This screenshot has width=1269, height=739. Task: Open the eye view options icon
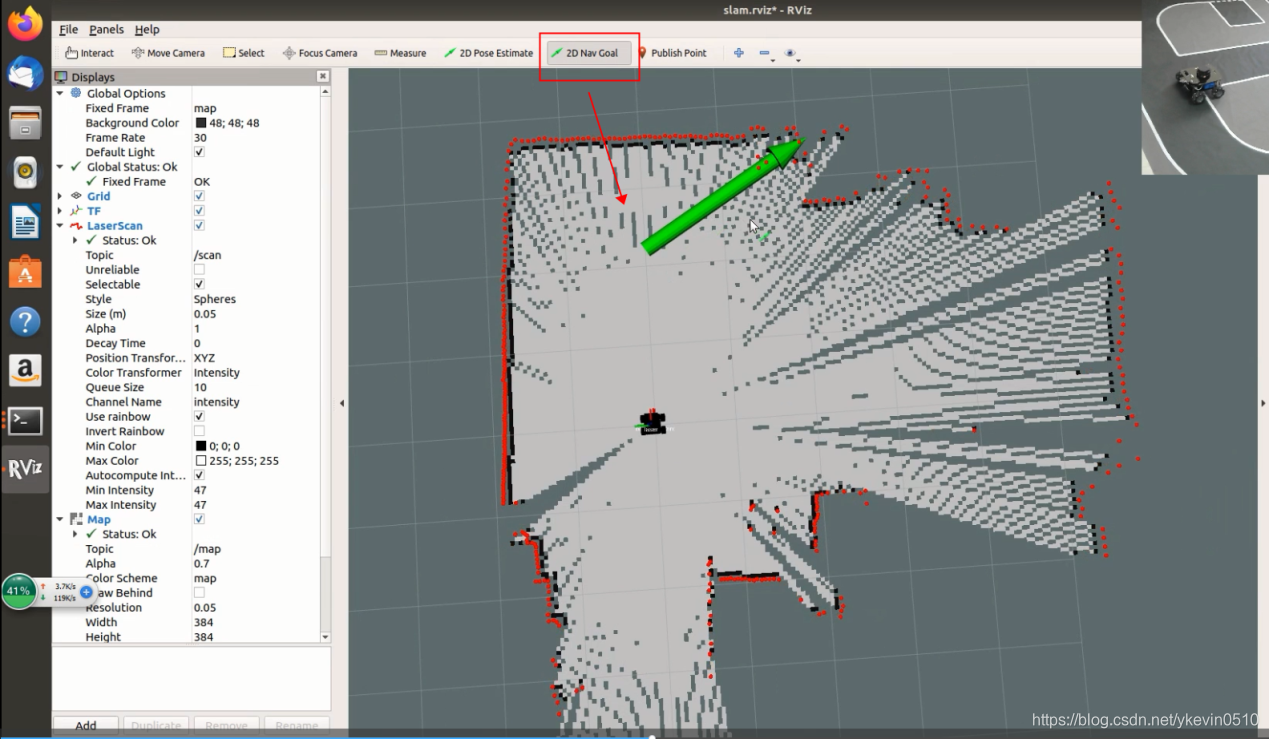[x=791, y=53]
